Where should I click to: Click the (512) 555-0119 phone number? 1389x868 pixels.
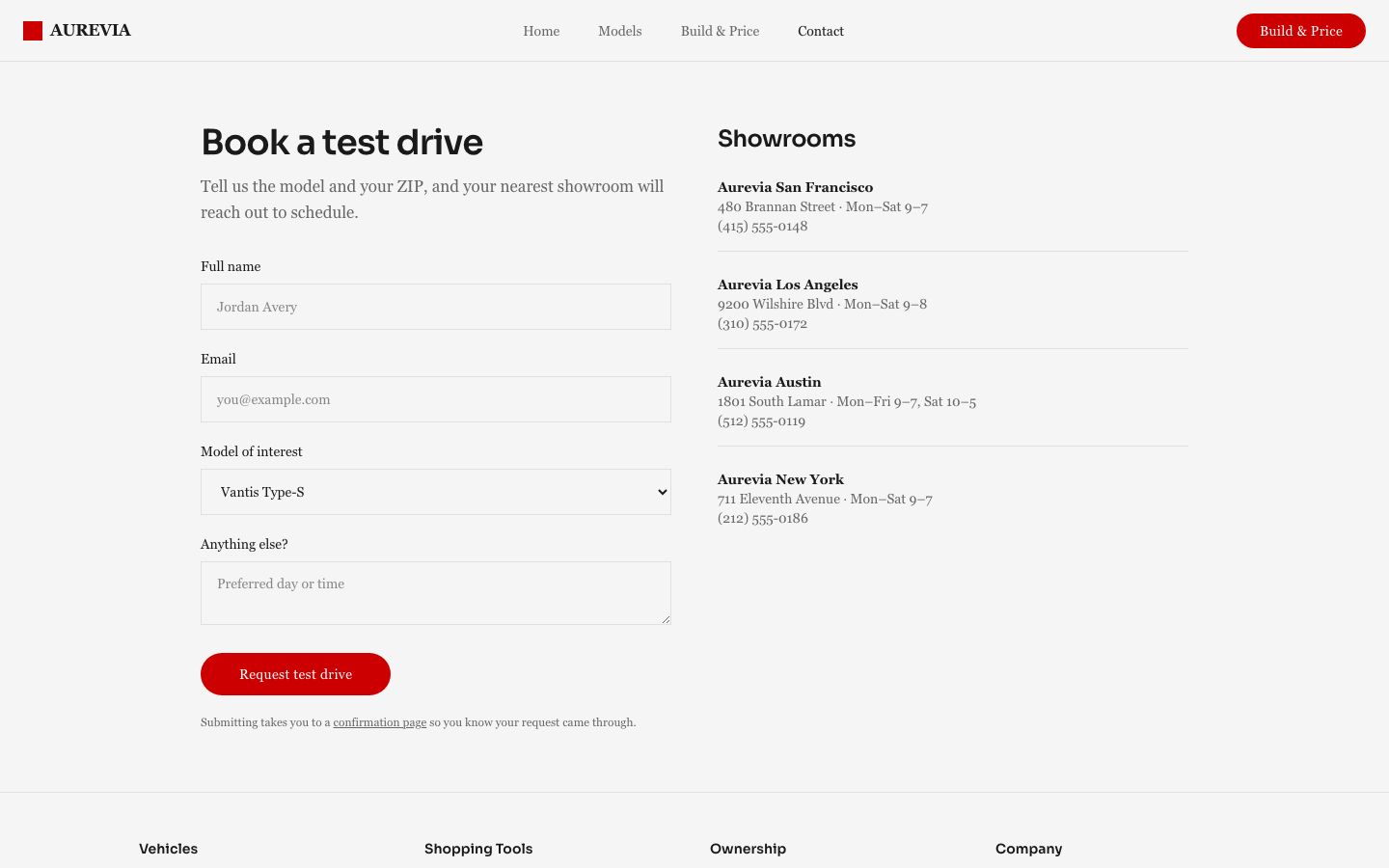[761, 421]
